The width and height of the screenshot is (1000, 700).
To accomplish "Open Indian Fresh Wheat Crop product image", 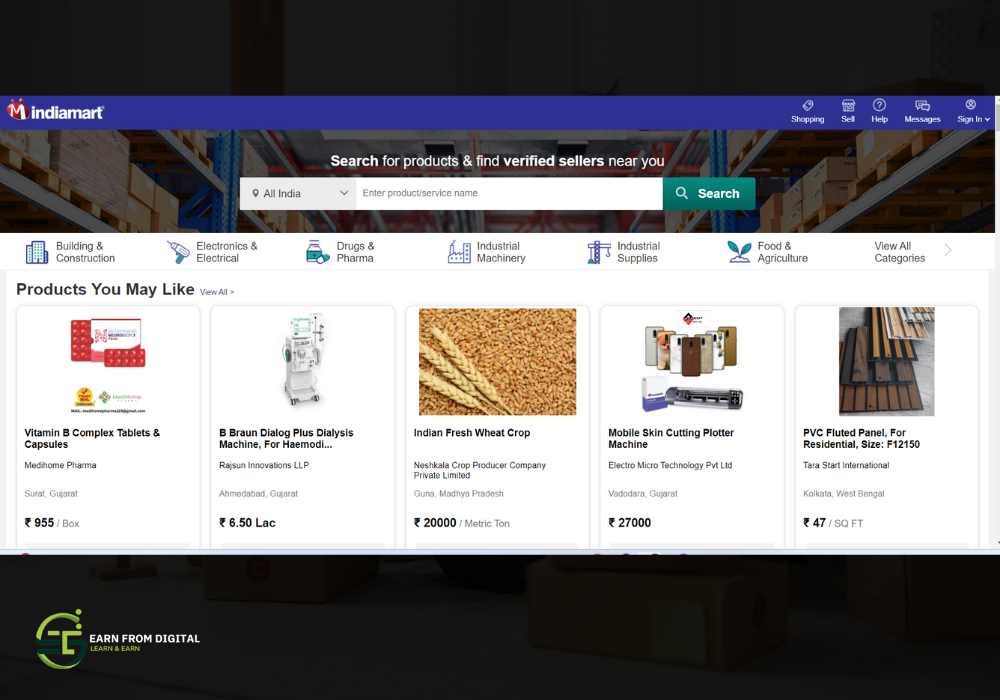I will [497, 361].
